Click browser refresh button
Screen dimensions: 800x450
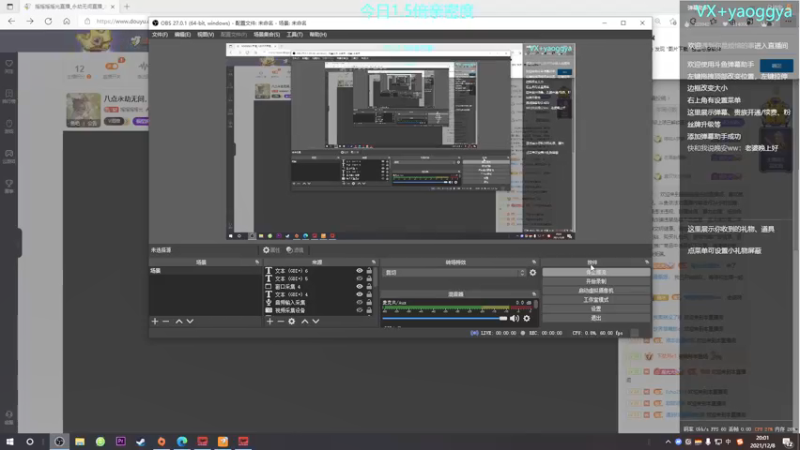click(48, 21)
